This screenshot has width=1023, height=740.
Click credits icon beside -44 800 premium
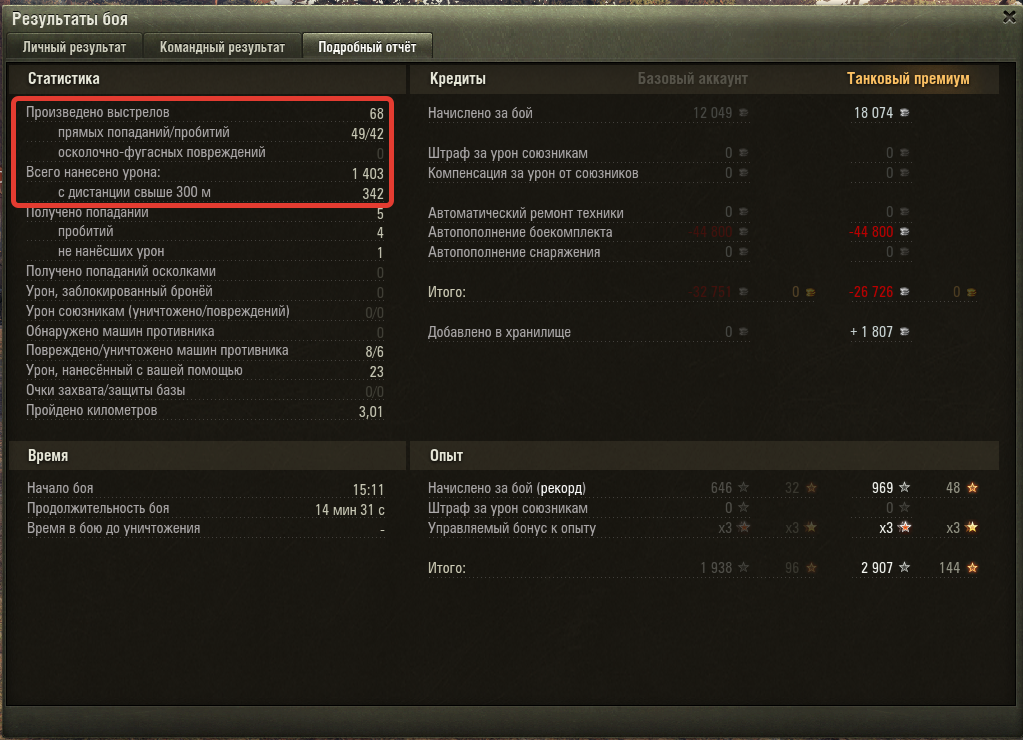(x=905, y=232)
